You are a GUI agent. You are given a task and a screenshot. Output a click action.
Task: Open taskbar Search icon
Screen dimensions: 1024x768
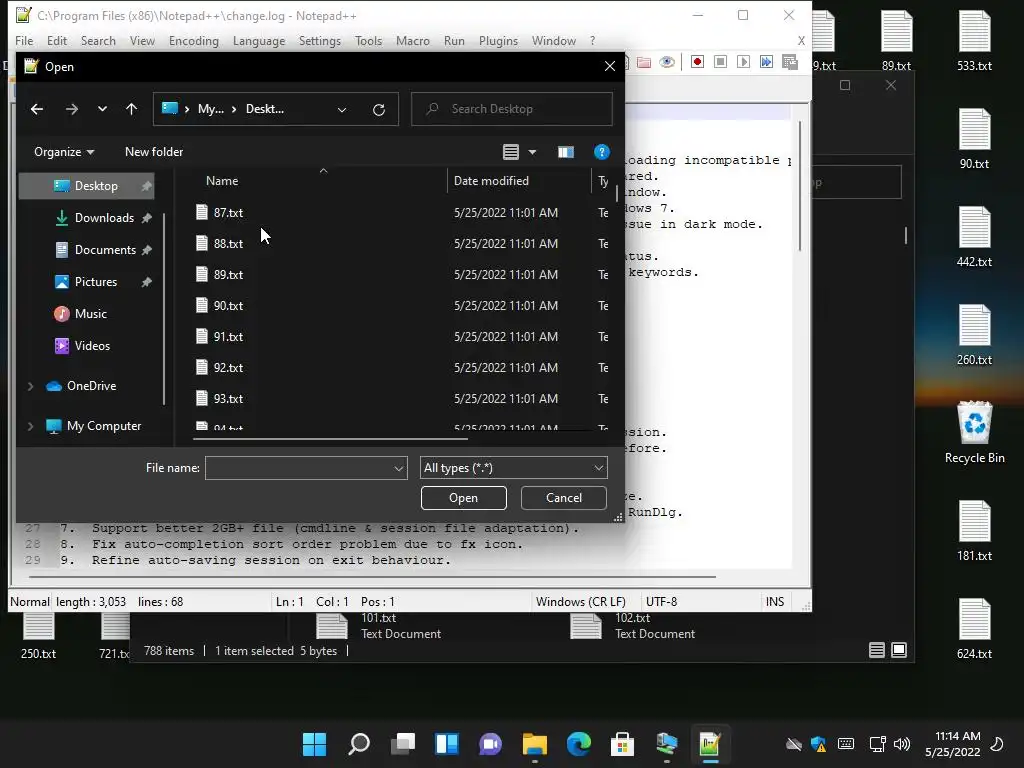pos(359,744)
